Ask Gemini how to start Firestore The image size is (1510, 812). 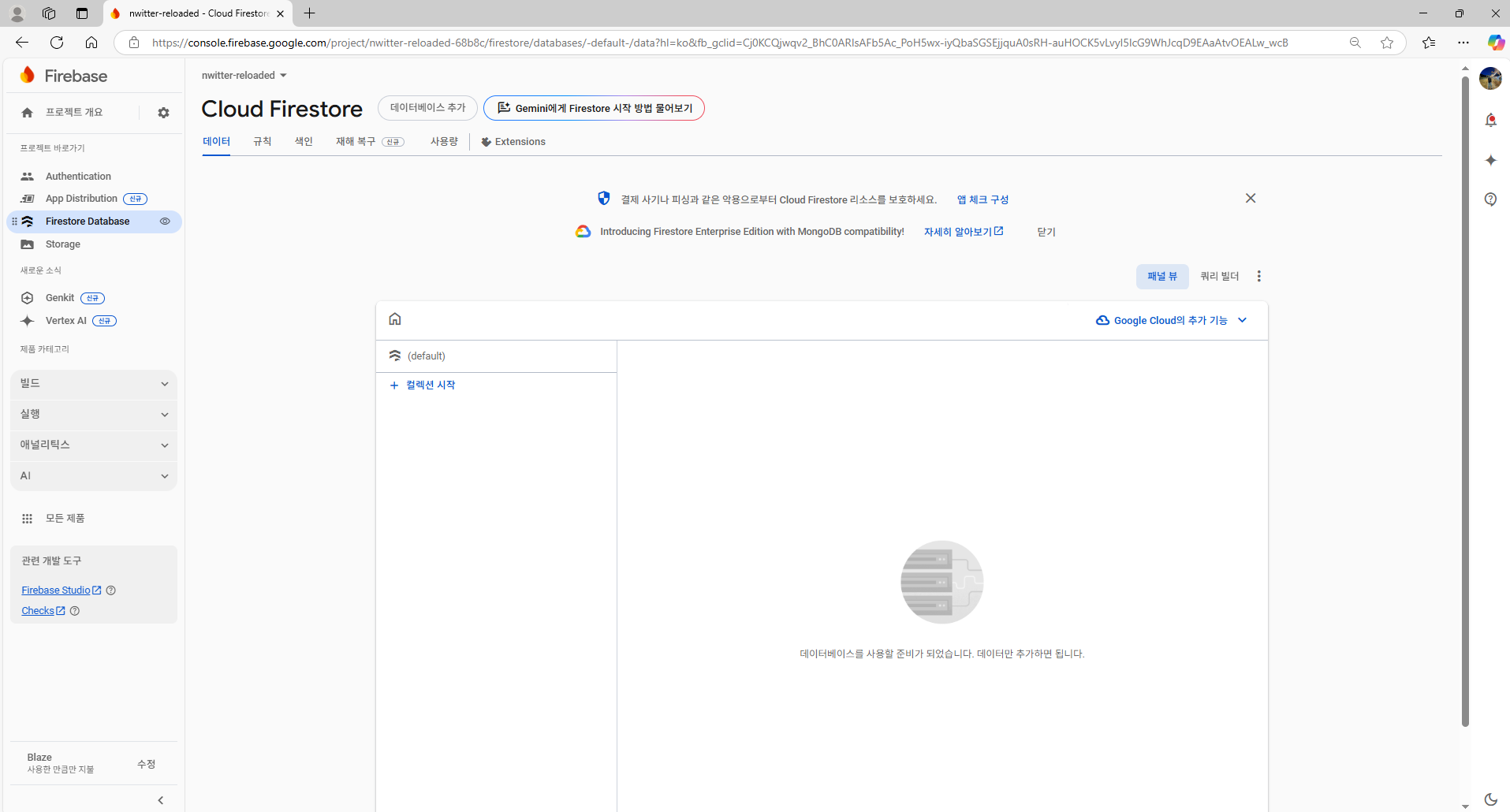click(594, 108)
